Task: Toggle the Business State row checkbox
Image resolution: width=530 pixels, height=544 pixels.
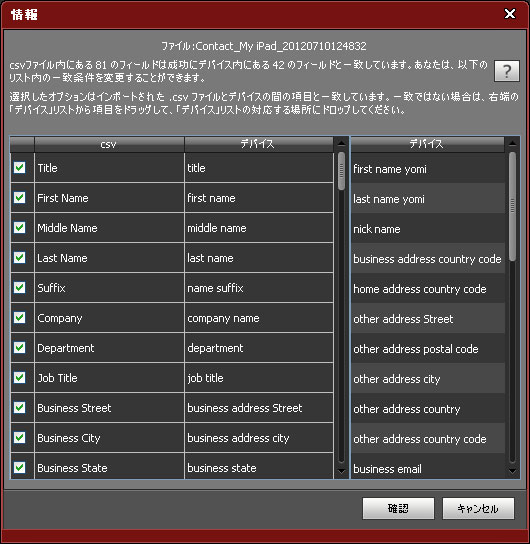Action: coord(19,468)
